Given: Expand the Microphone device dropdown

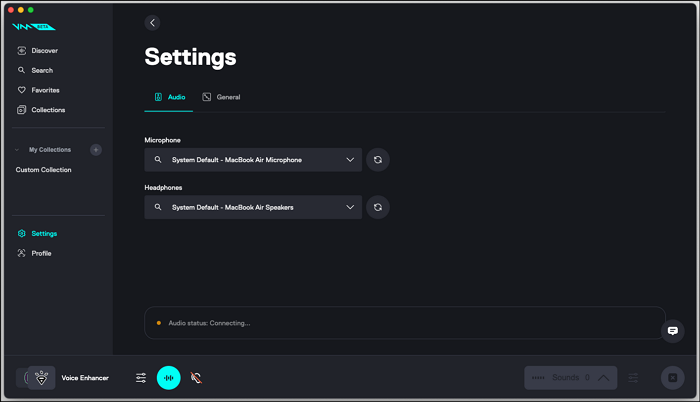Looking at the screenshot, I should [x=350, y=160].
